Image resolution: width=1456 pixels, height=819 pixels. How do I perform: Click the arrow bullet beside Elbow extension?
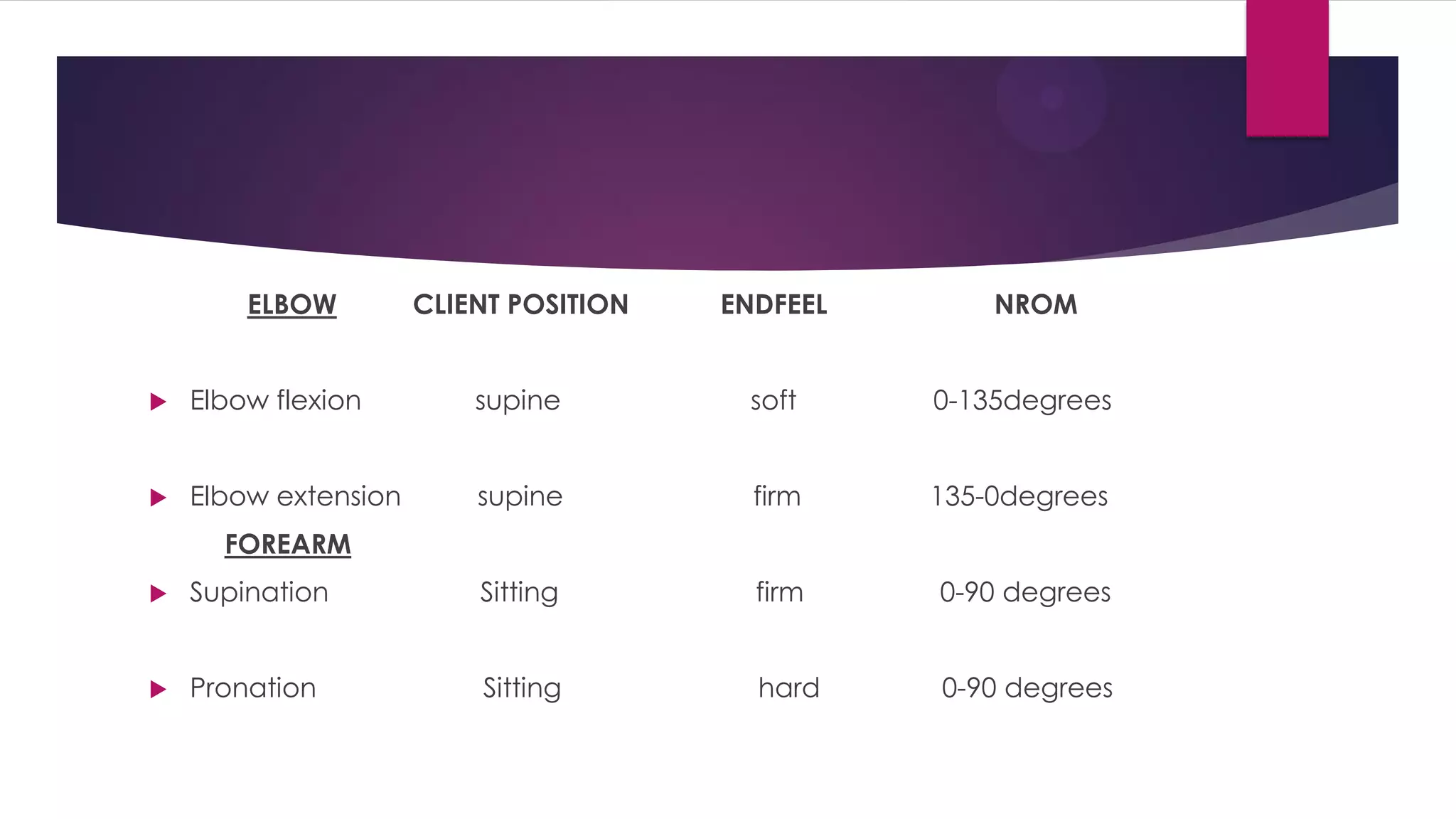[159, 498]
